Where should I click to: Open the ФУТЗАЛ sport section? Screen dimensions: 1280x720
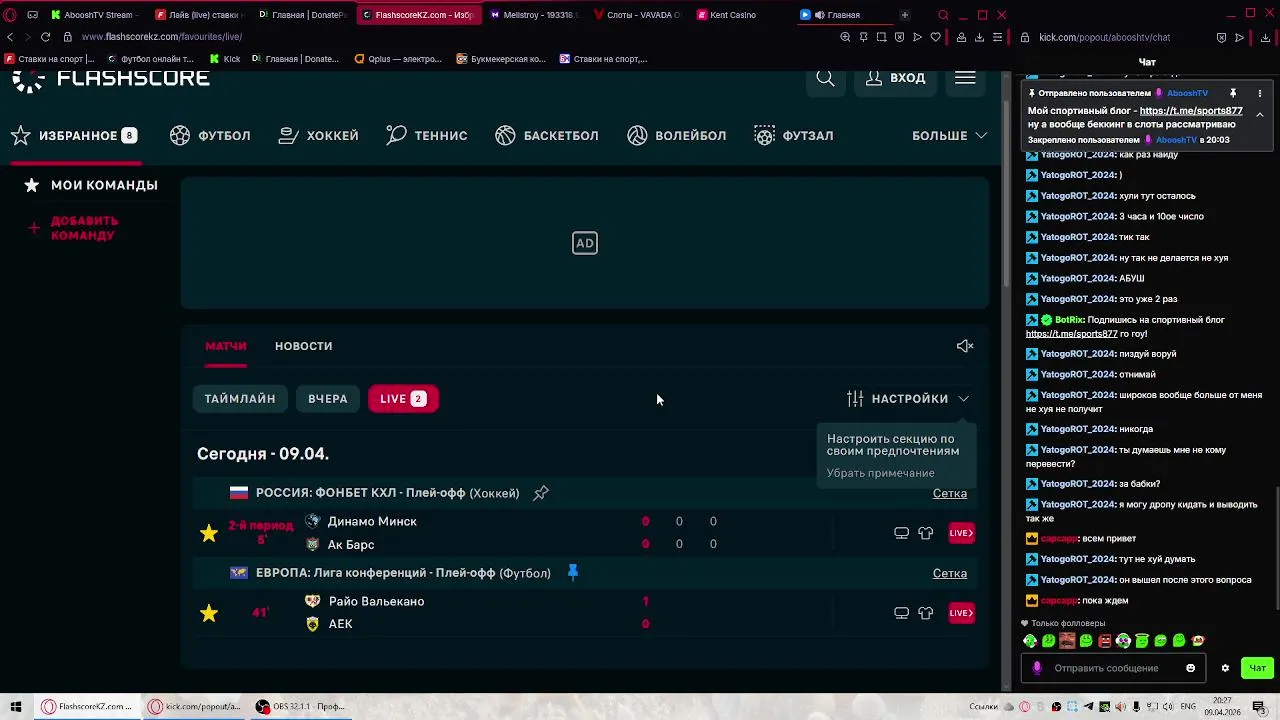click(793, 135)
